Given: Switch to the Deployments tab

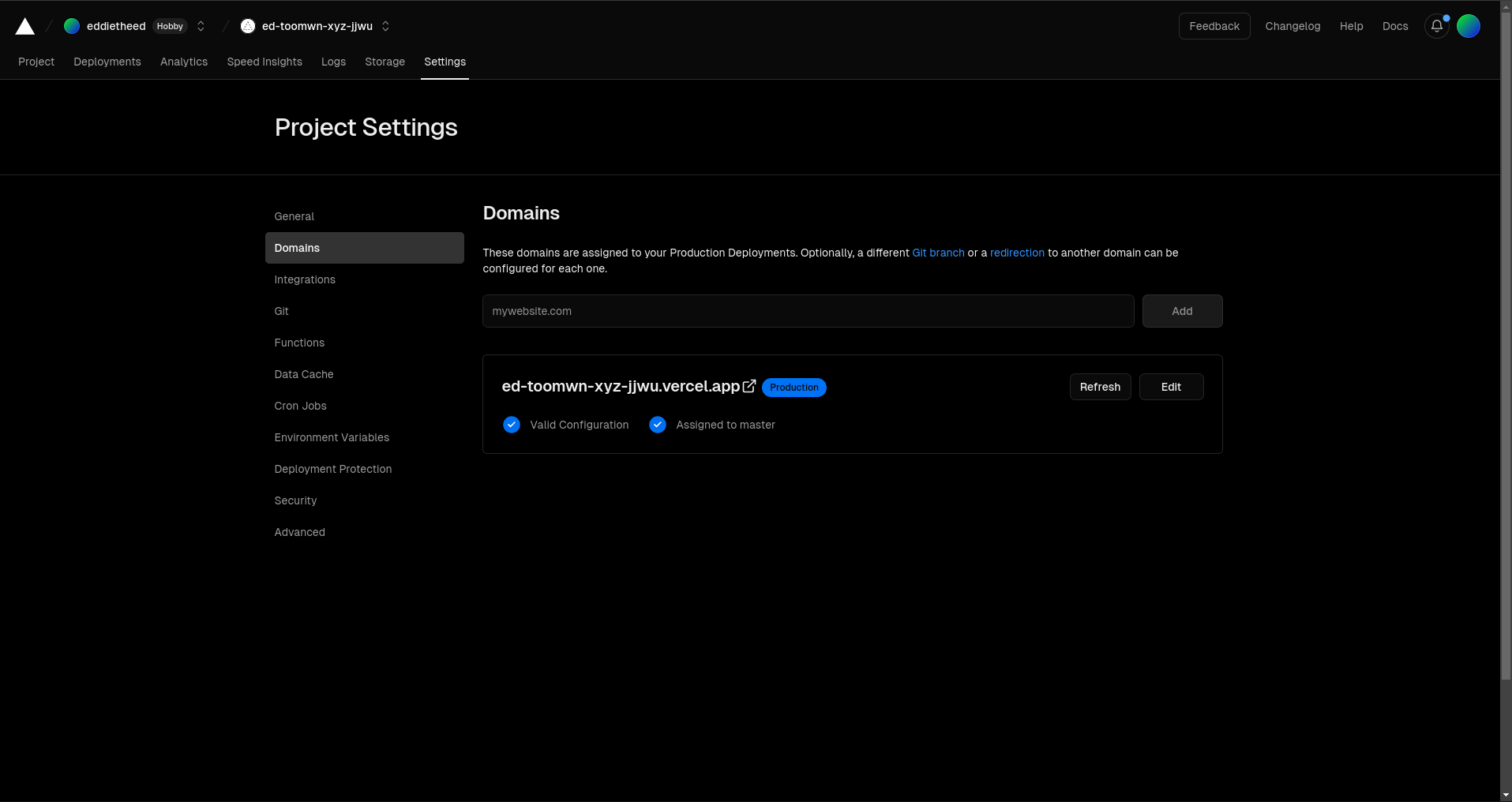Looking at the screenshot, I should (107, 62).
